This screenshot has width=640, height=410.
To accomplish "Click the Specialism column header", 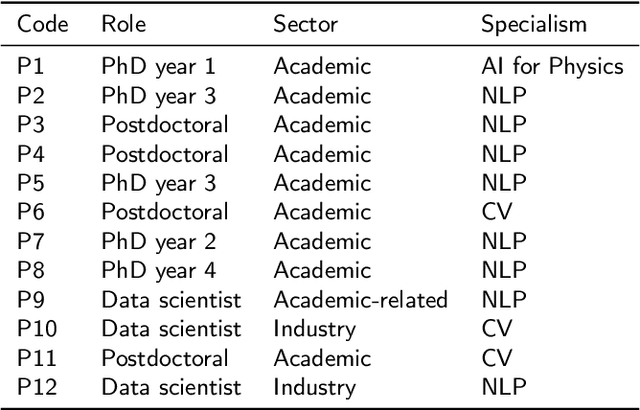I will [x=533, y=24].
